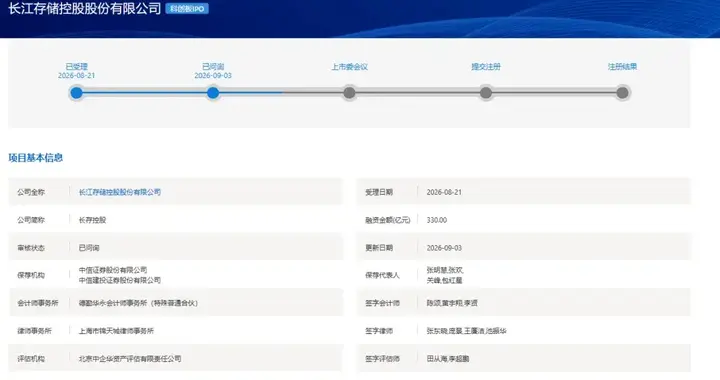Screen dimensions: 720x380
Task: Select the 注册结果 timeline node
Action: coord(622,93)
